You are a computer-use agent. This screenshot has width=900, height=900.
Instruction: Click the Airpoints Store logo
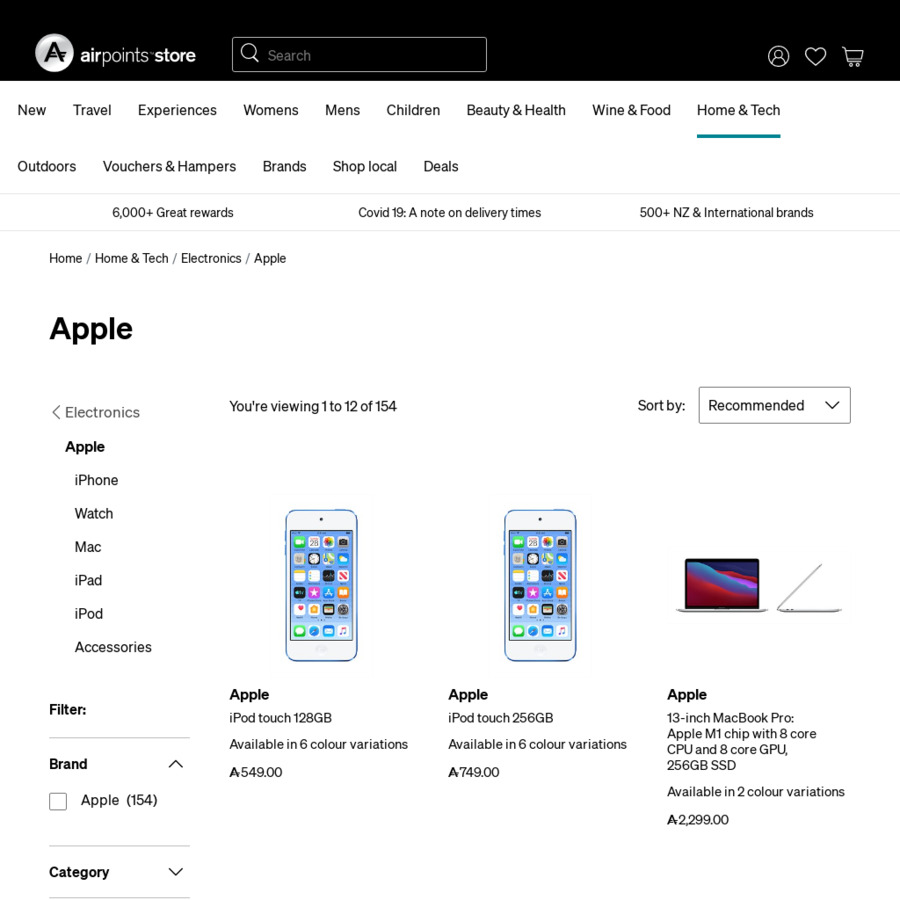pos(113,54)
